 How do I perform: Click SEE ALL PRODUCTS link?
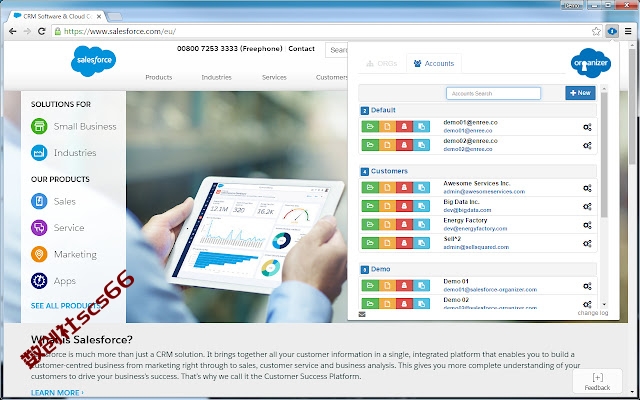[65, 306]
